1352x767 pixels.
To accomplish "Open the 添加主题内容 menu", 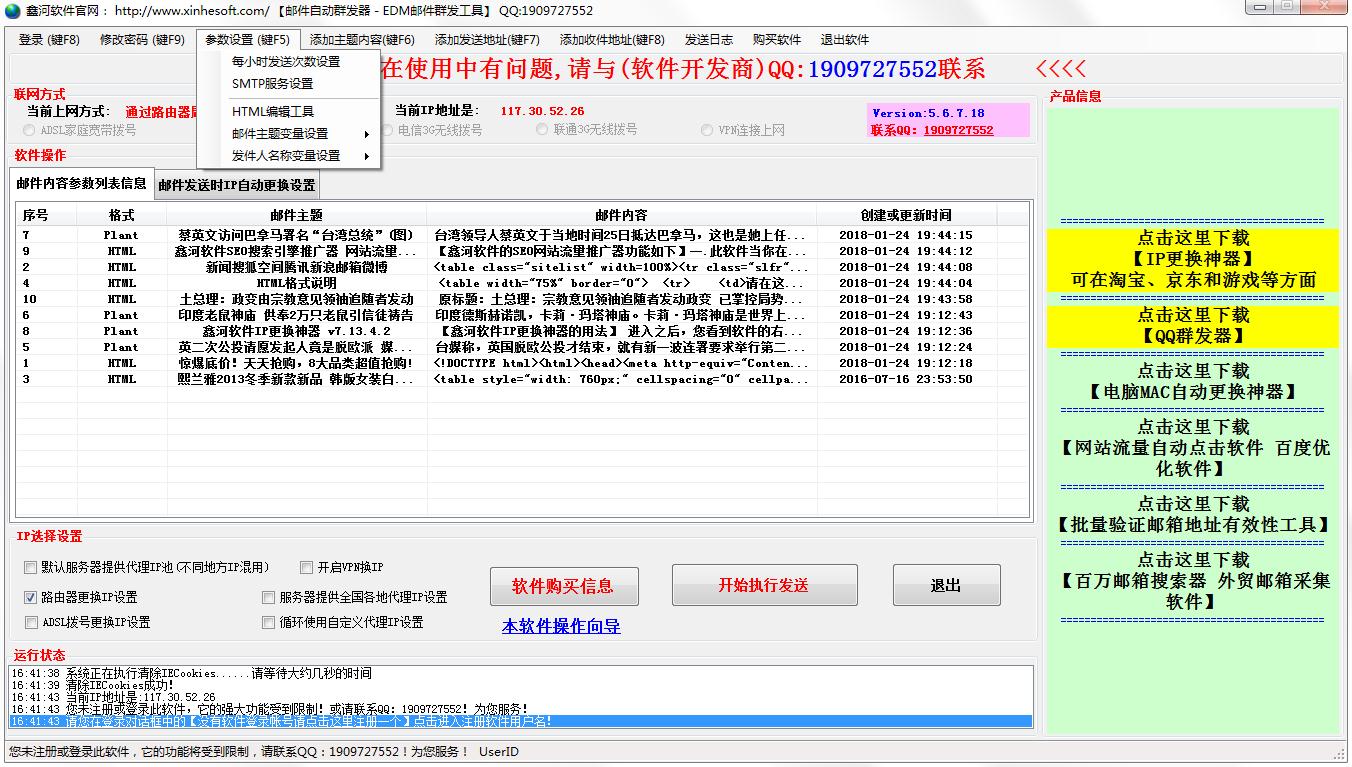I will pos(361,40).
